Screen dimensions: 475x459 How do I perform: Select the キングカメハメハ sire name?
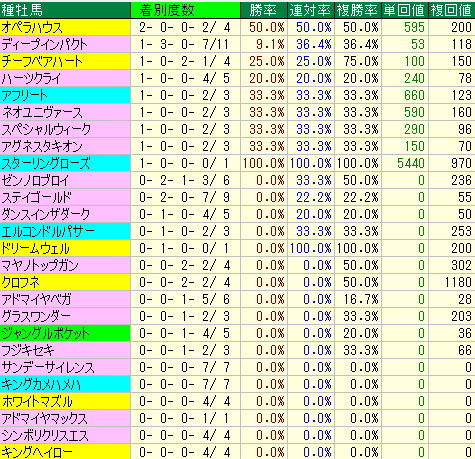point(65,384)
